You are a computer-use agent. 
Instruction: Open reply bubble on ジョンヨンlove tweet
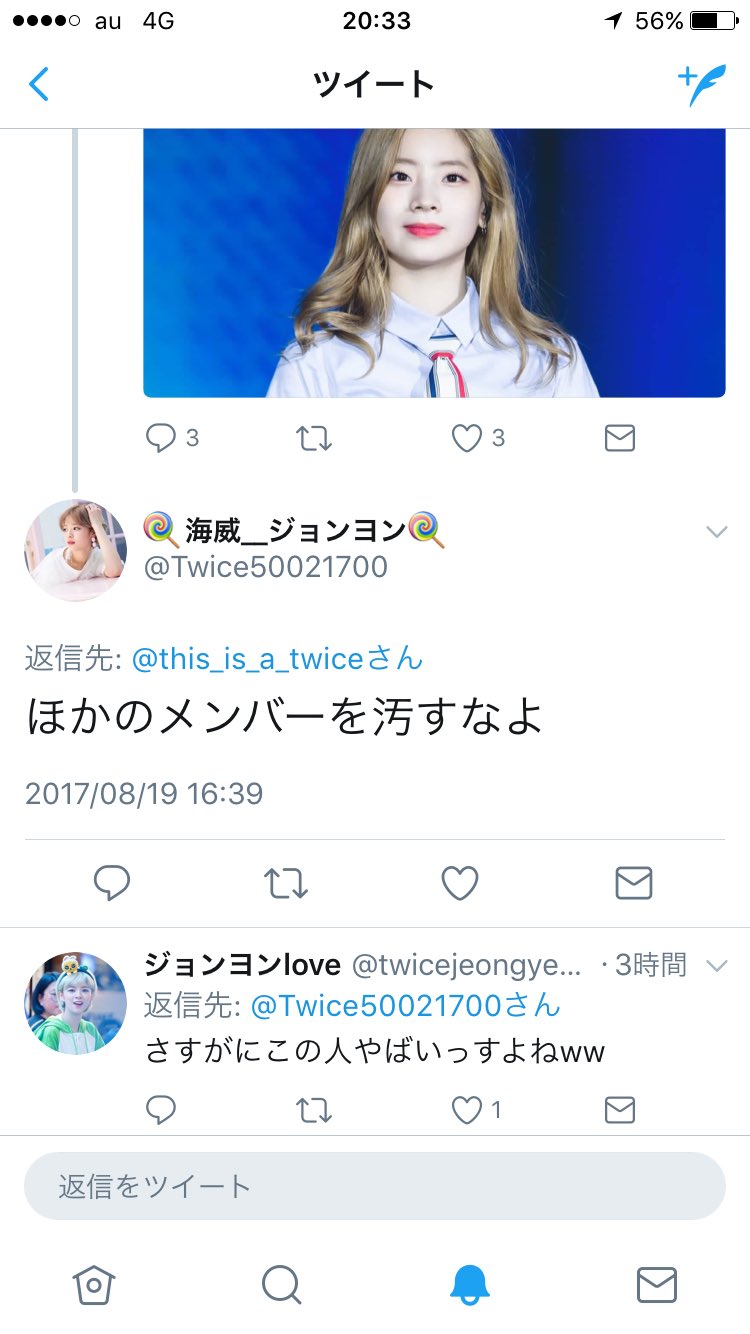[x=161, y=1109]
